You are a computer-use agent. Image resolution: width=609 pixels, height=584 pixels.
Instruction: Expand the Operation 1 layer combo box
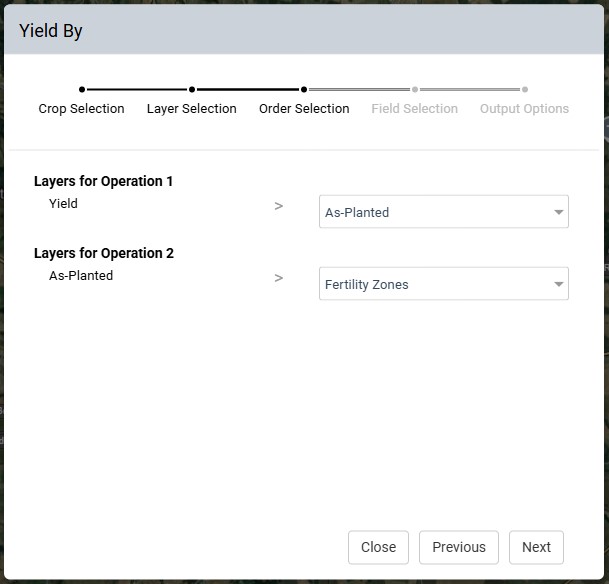click(x=444, y=212)
